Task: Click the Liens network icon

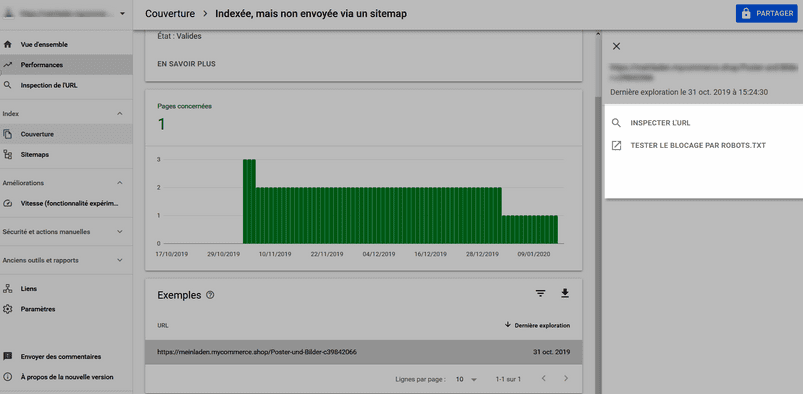Action: [x=7, y=289]
